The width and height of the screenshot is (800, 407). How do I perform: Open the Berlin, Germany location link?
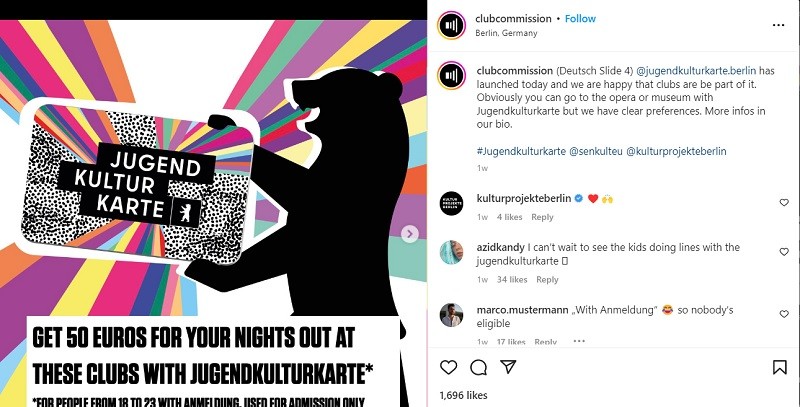(506, 33)
